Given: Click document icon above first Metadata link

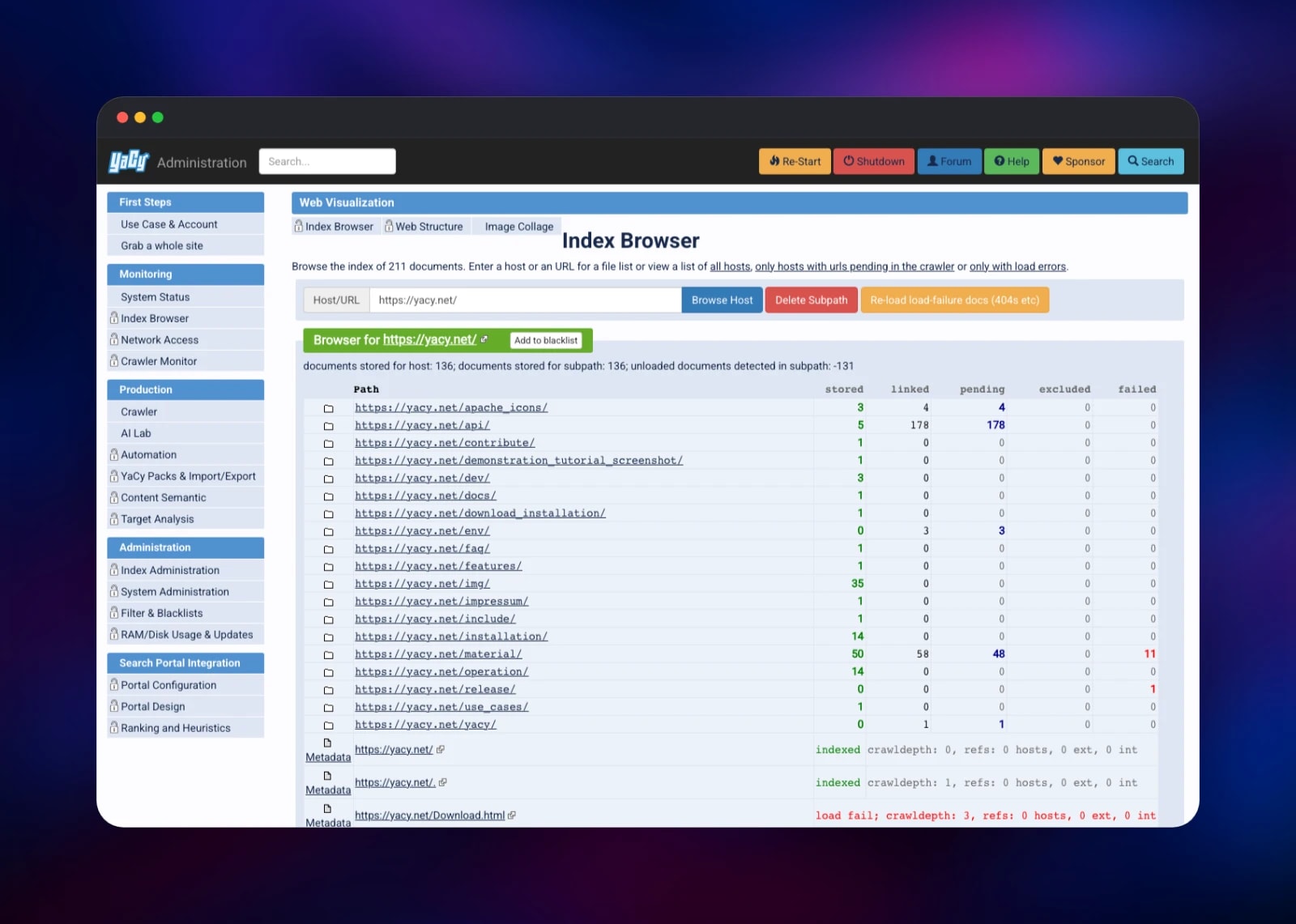Looking at the screenshot, I should point(327,743).
